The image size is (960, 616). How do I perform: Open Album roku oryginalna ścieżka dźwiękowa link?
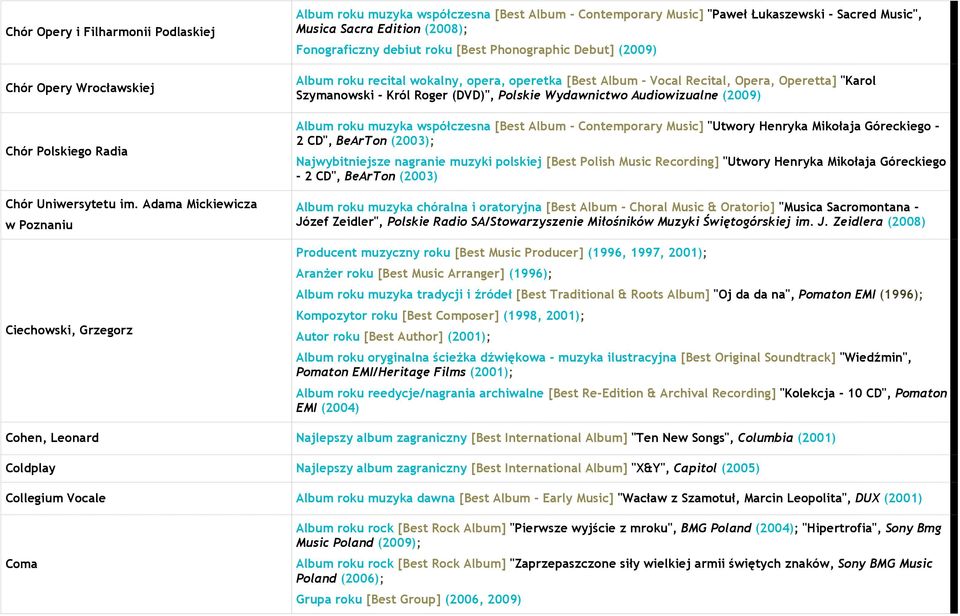[x=486, y=357]
